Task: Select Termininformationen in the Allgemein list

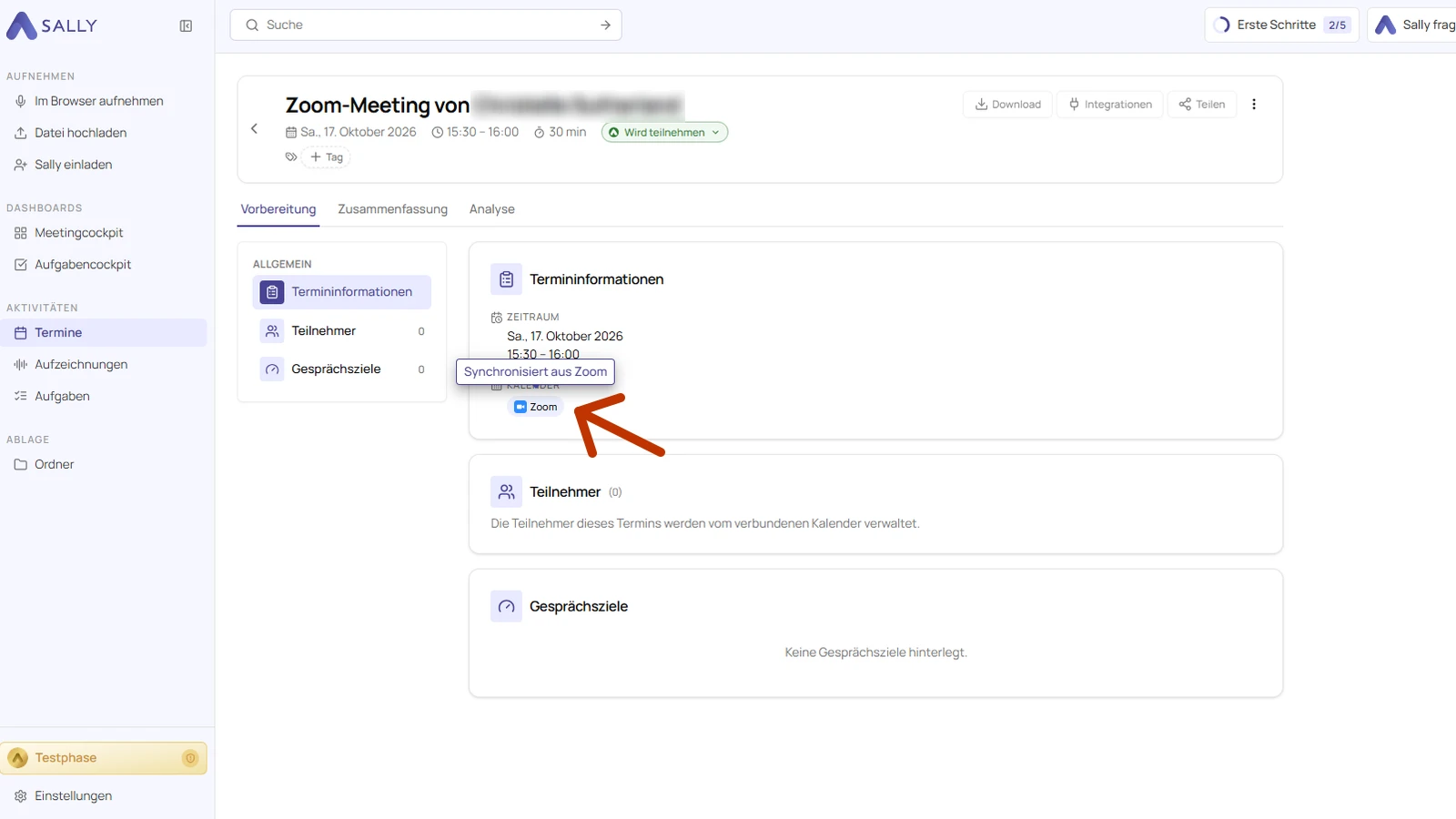Action: click(x=342, y=292)
